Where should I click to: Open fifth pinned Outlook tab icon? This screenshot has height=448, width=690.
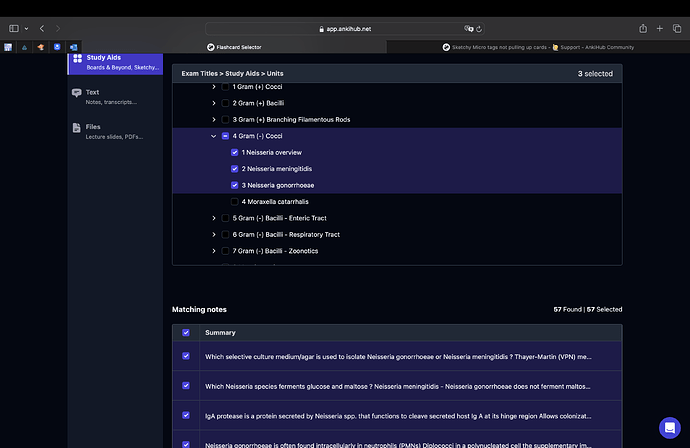coord(73,47)
